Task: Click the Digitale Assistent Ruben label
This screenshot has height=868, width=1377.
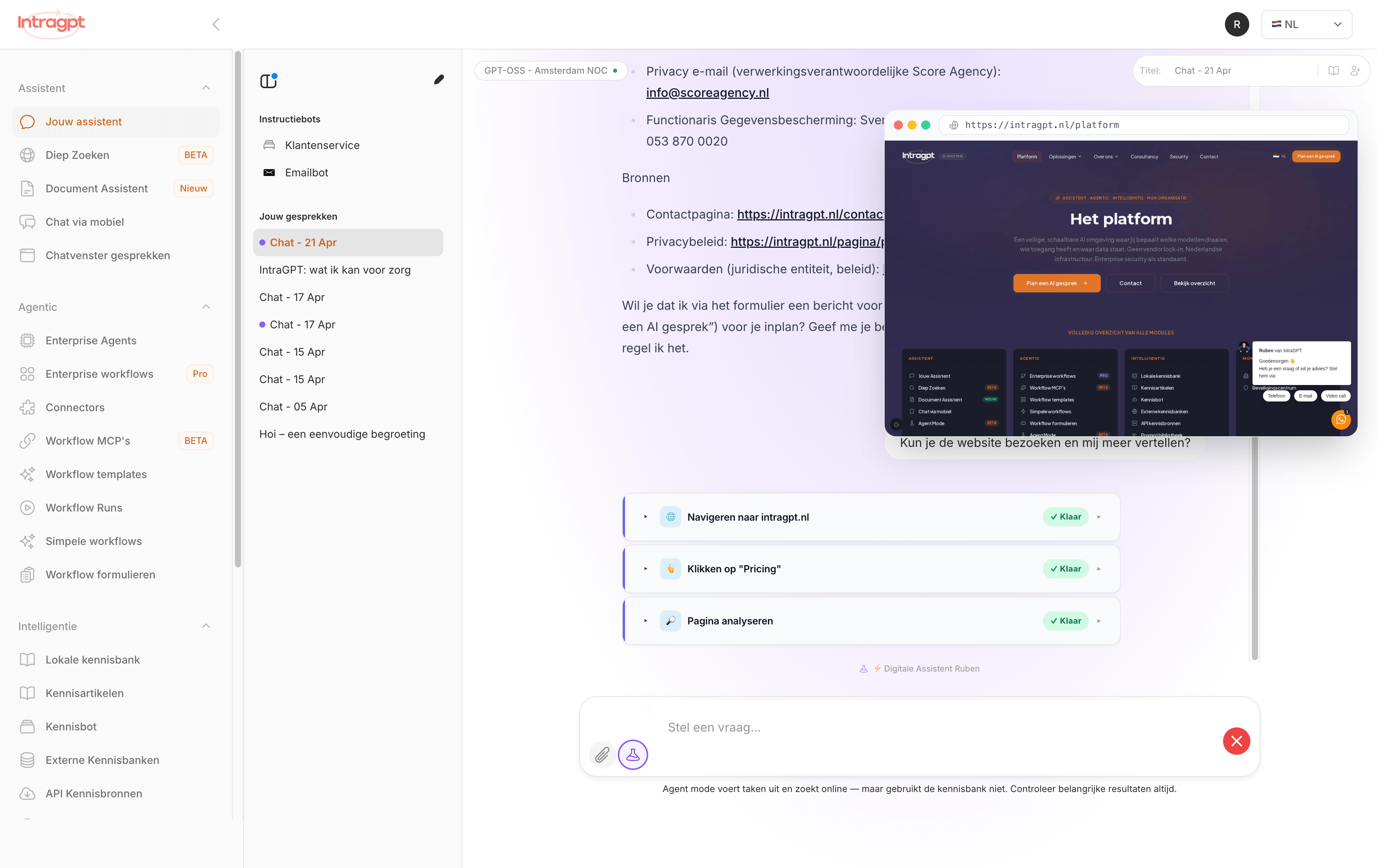Action: click(931, 668)
